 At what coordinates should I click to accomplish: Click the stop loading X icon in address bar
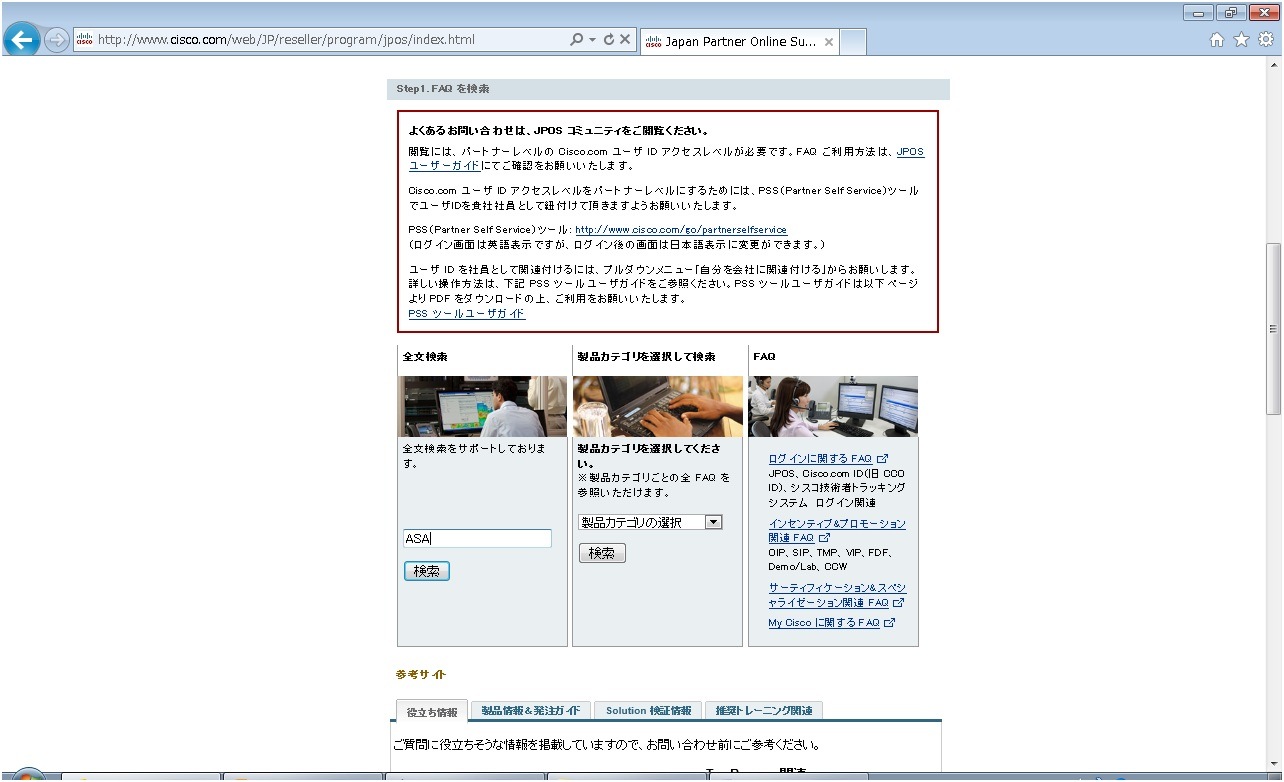click(625, 40)
